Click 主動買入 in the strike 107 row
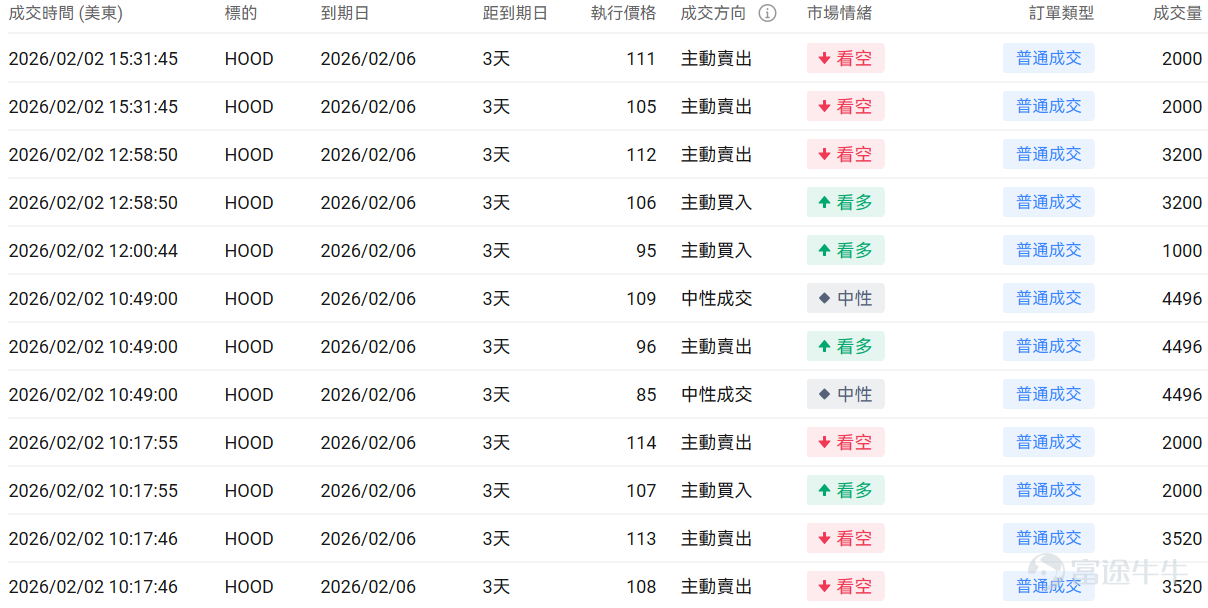This screenshot has height=608, width=1208. coord(716,491)
